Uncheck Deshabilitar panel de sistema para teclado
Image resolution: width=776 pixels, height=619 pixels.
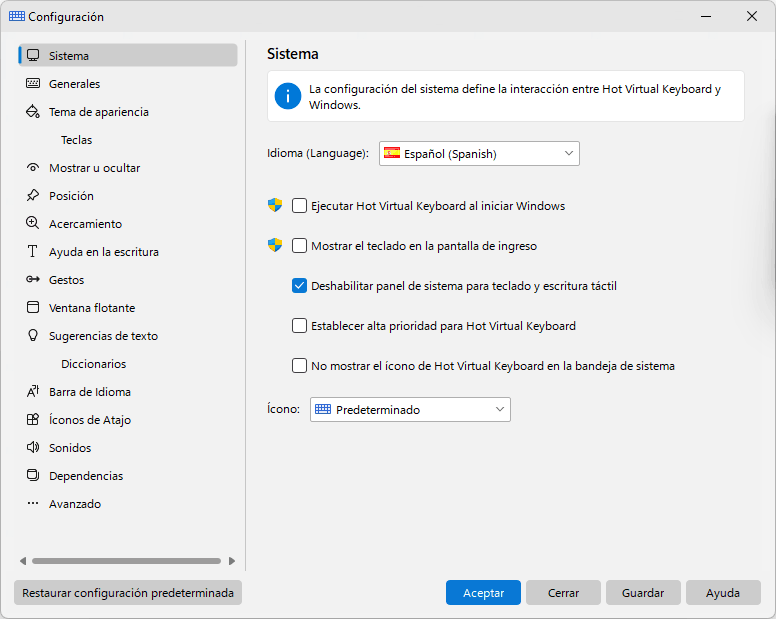tap(299, 286)
